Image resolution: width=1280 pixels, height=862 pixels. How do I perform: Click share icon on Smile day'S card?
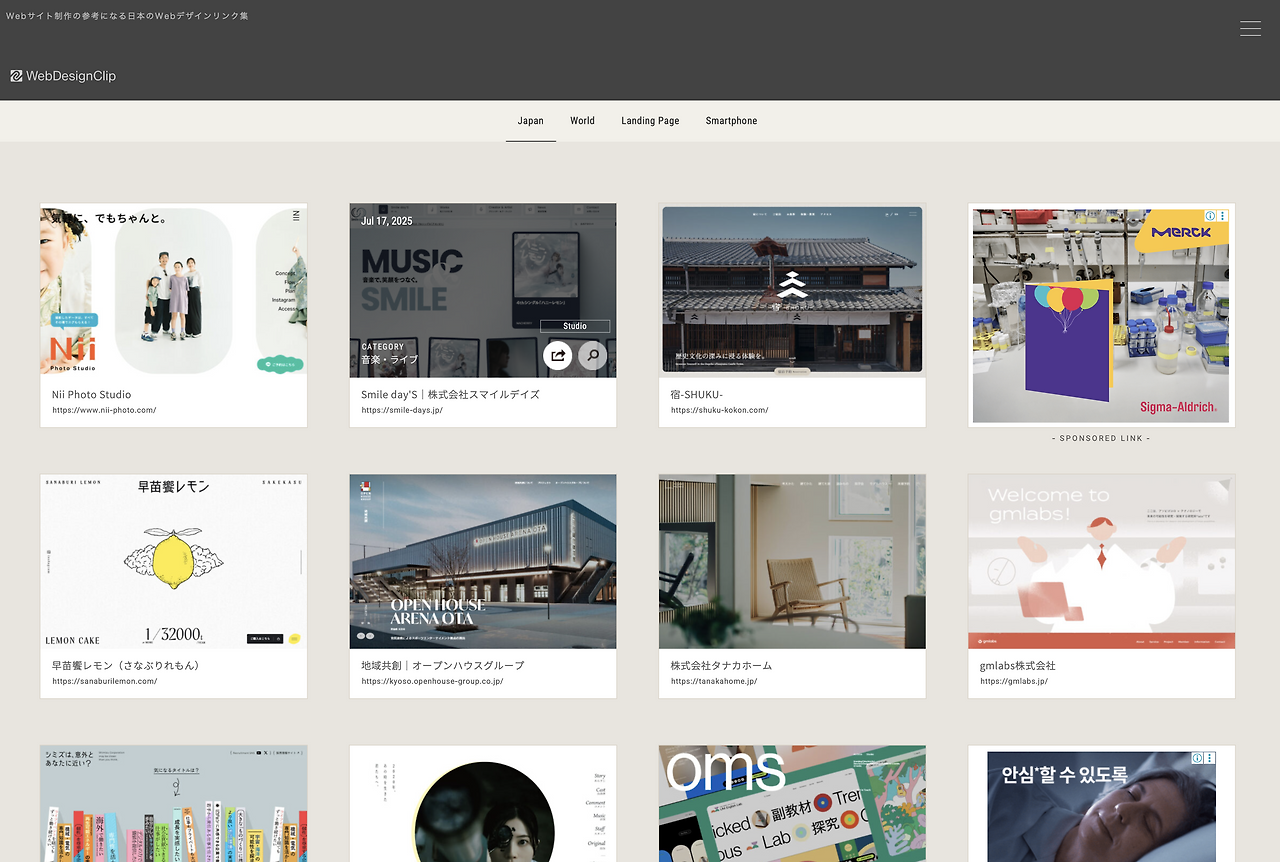click(558, 355)
